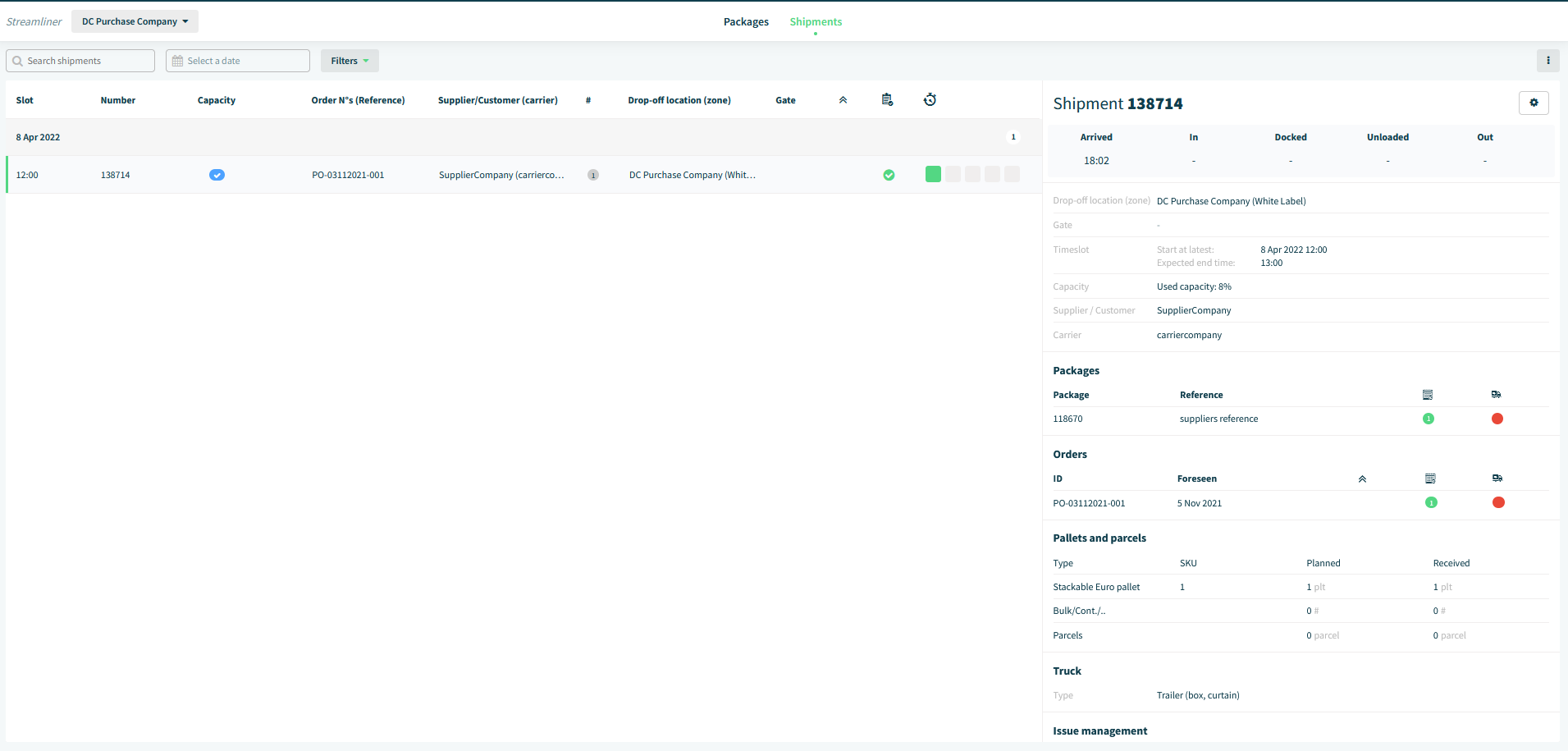Click the green progress step square
Viewport: 1568px width, 751px height.
(933, 174)
